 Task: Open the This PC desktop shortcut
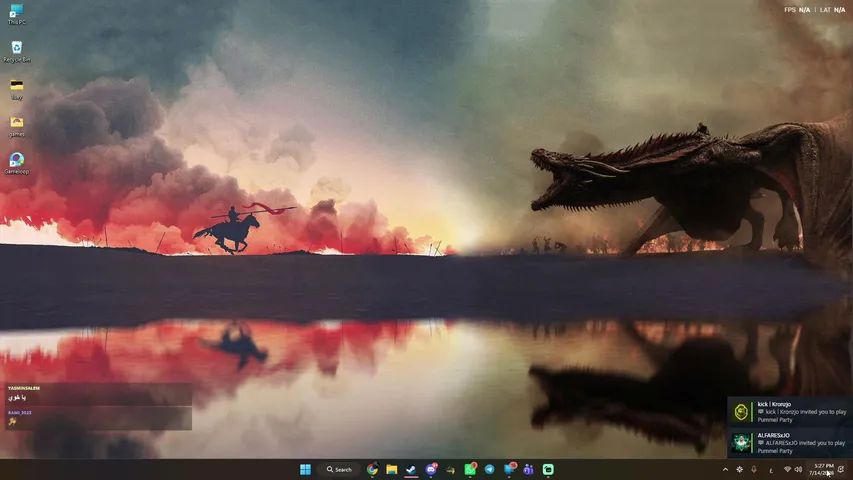[16, 14]
